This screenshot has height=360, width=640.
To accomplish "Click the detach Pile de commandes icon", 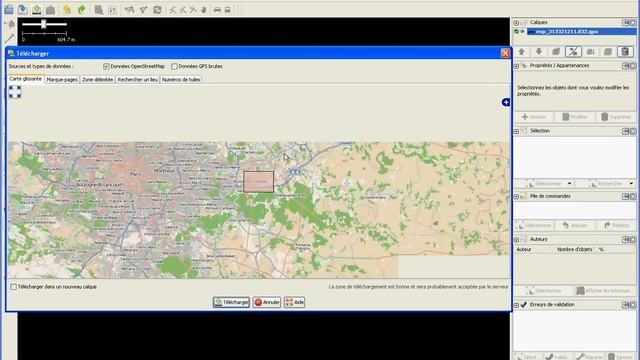I will [625, 196].
